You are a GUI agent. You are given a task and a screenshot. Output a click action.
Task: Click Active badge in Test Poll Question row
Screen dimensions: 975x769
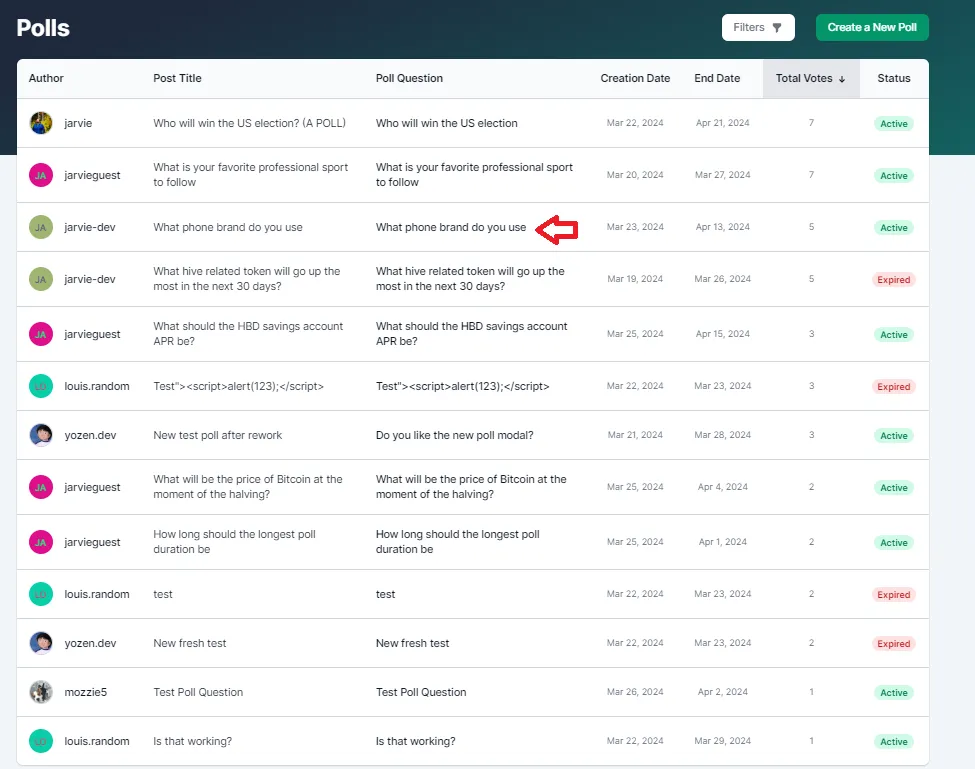[x=894, y=693]
